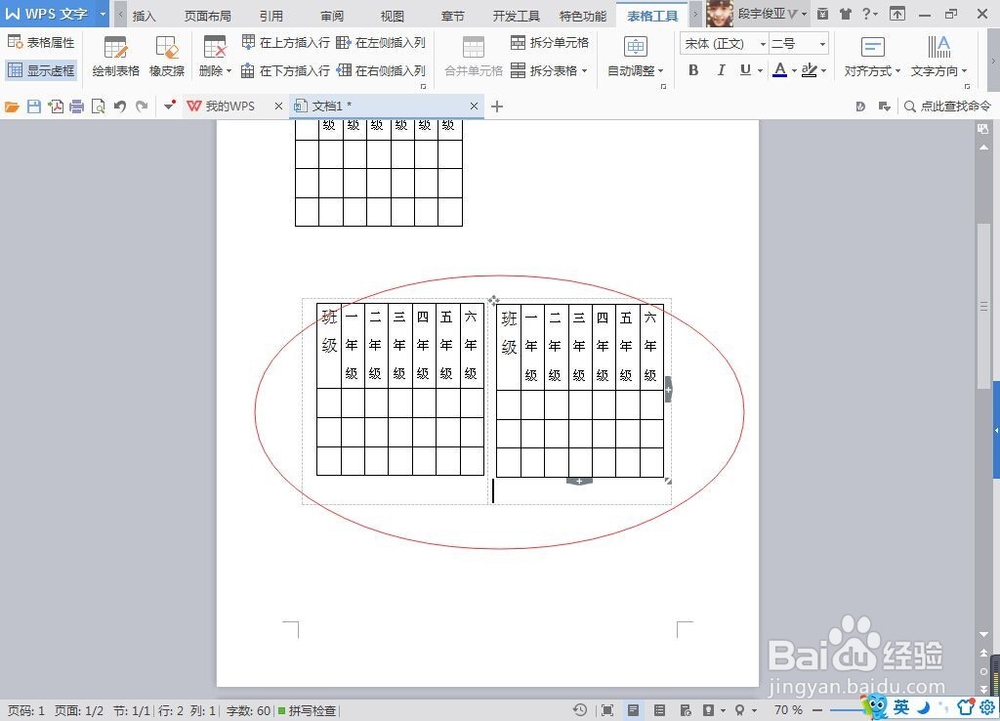Redo the last action

pos(142,106)
